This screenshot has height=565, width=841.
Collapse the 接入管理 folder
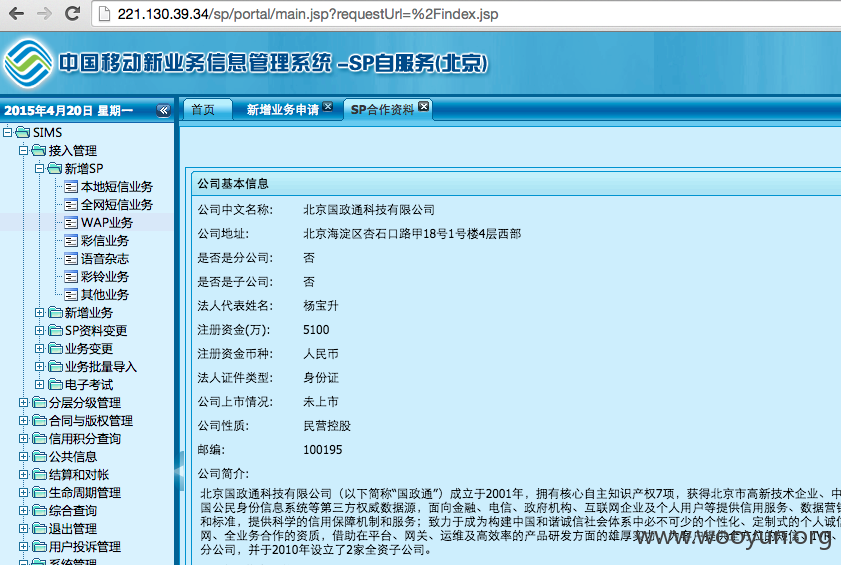[23, 150]
